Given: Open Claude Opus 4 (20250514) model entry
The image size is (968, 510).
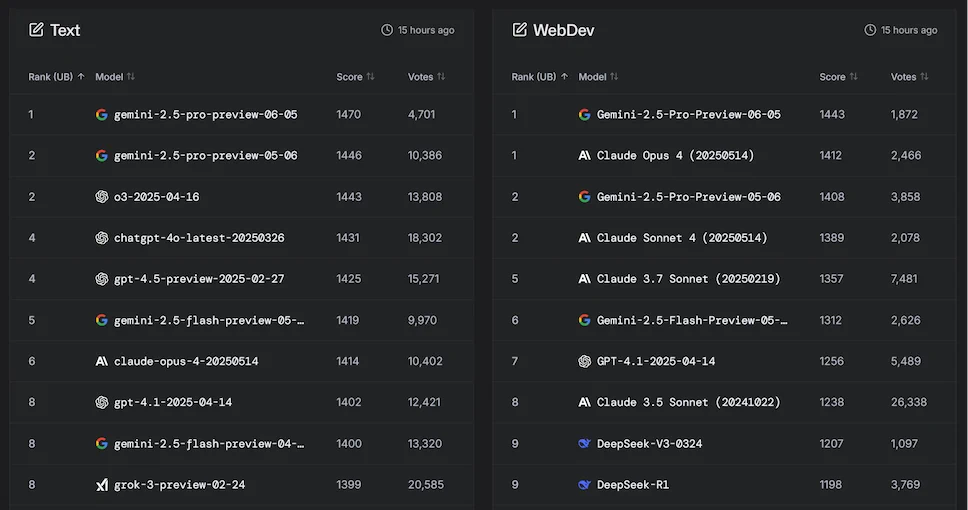Looking at the screenshot, I should (x=675, y=156).
